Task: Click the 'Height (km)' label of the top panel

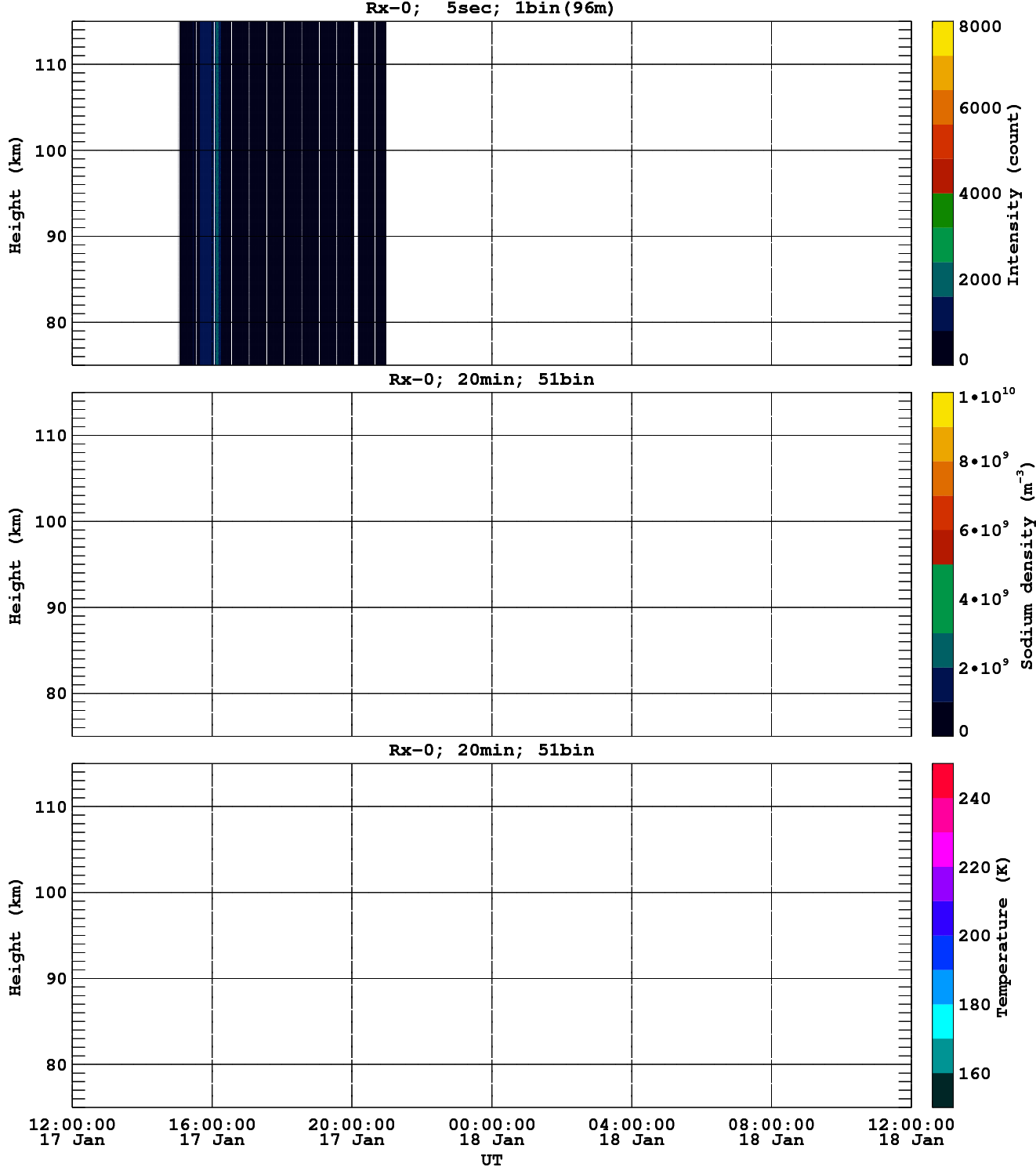Action: click(x=16, y=195)
